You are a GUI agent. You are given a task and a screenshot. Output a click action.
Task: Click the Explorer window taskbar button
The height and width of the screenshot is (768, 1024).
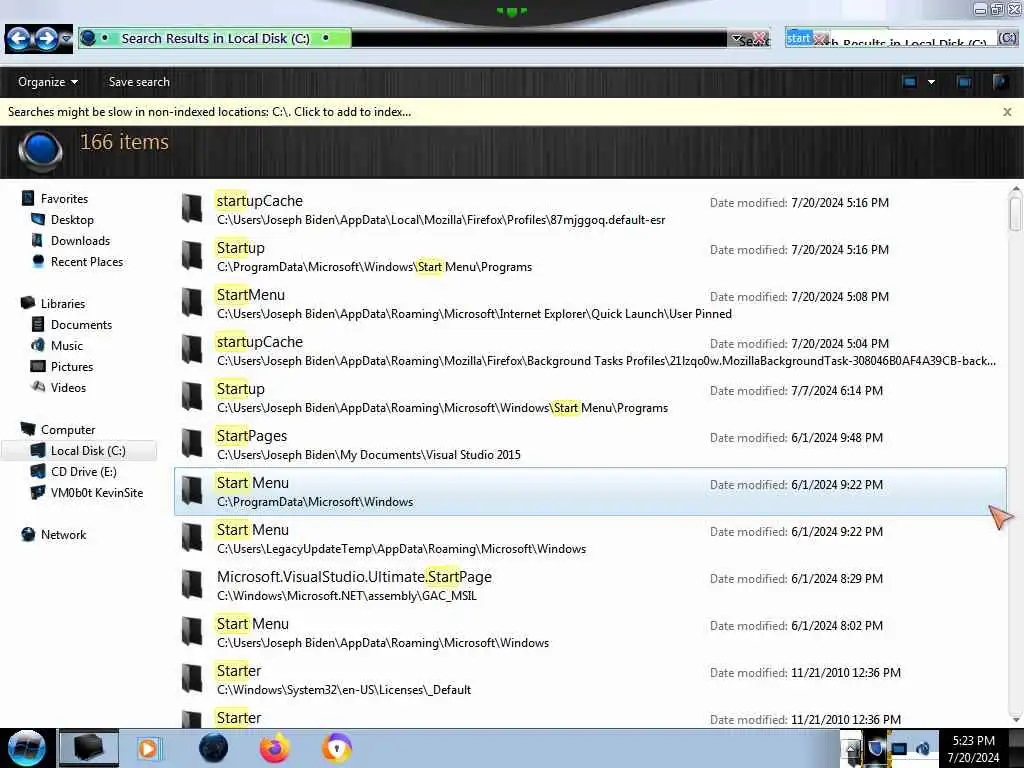tap(89, 748)
